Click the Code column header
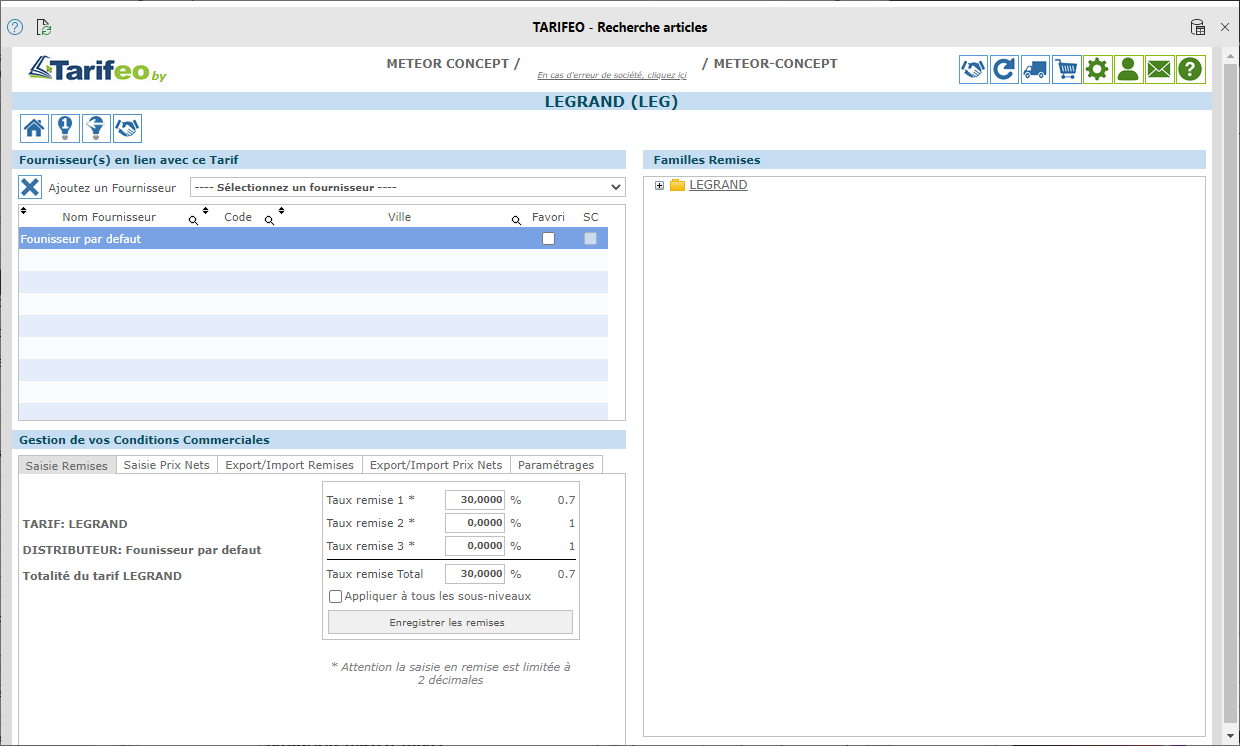The image size is (1240, 746). click(238, 217)
